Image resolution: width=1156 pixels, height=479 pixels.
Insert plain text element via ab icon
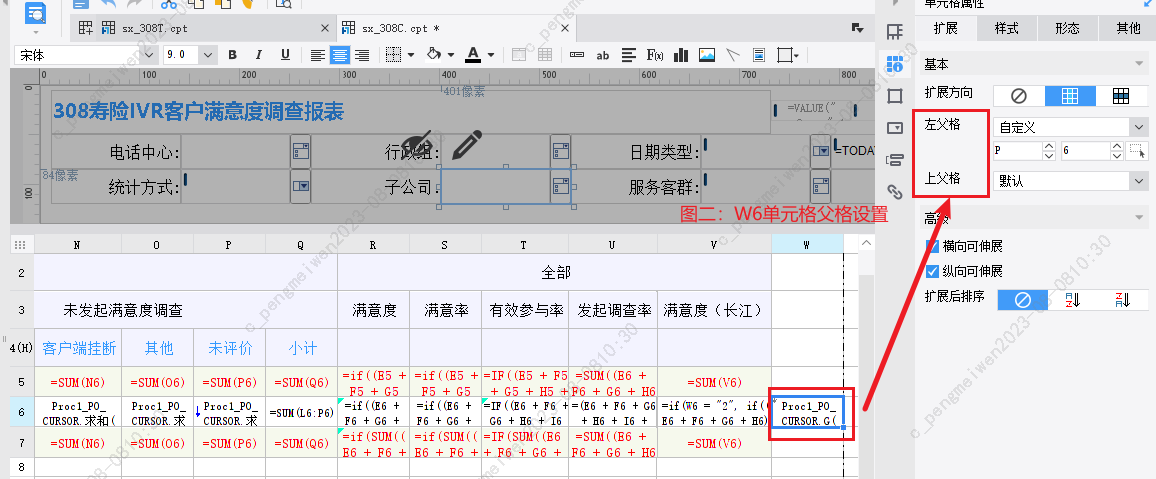tap(602, 55)
